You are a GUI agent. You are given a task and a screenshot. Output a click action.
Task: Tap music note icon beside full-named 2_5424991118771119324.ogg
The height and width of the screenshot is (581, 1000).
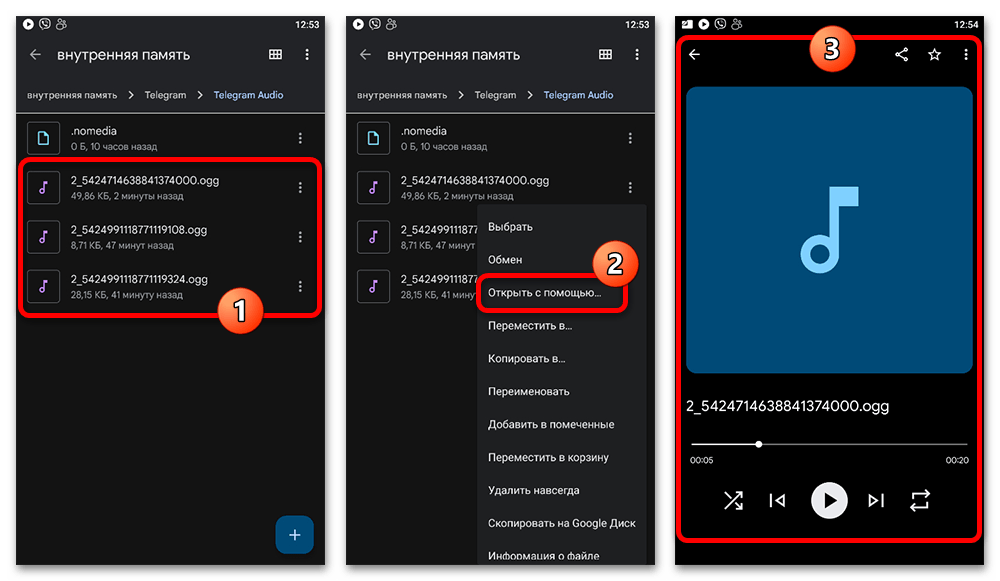(x=43, y=286)
